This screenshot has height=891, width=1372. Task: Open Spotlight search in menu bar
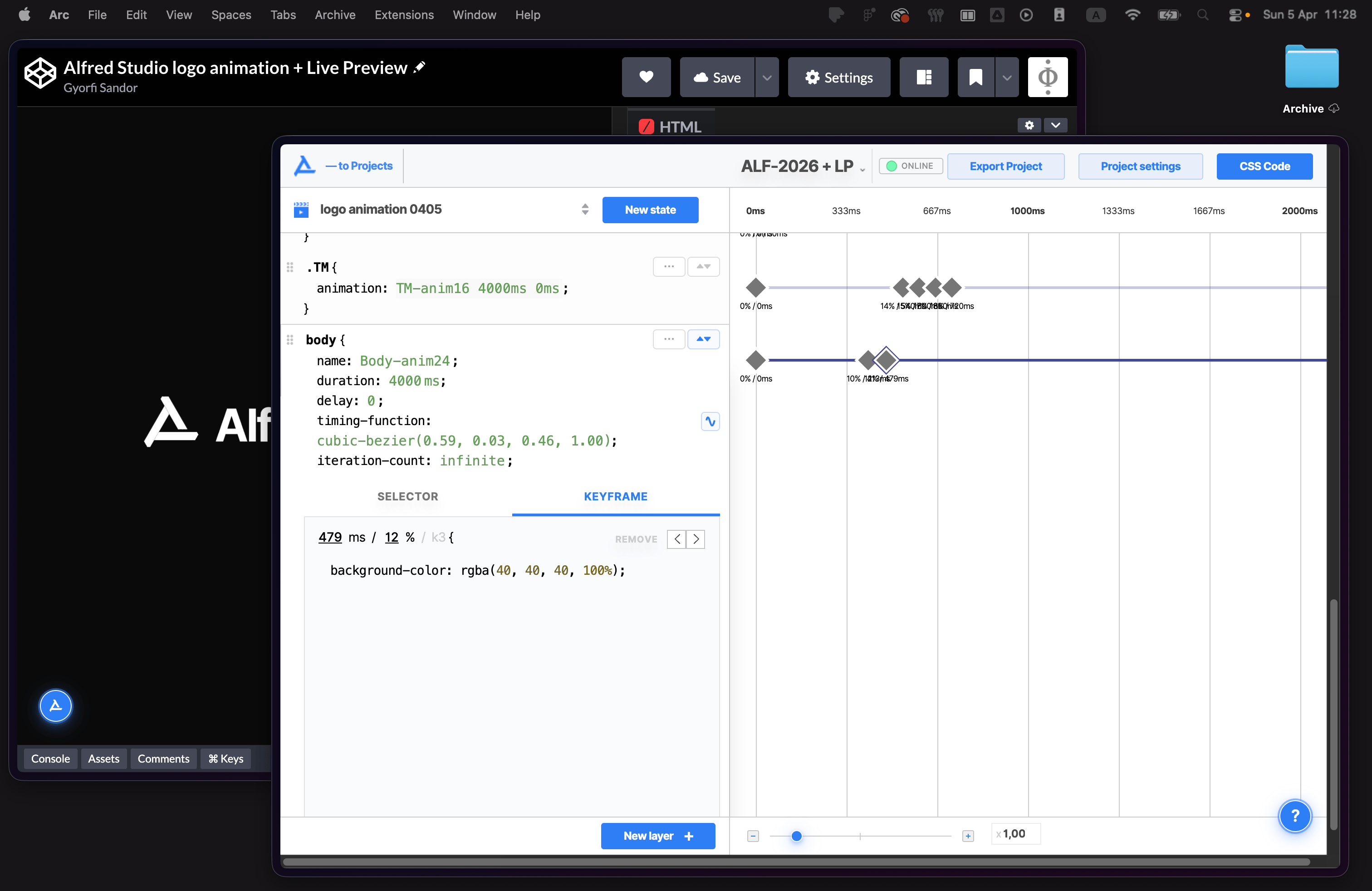pos(1202,15)
